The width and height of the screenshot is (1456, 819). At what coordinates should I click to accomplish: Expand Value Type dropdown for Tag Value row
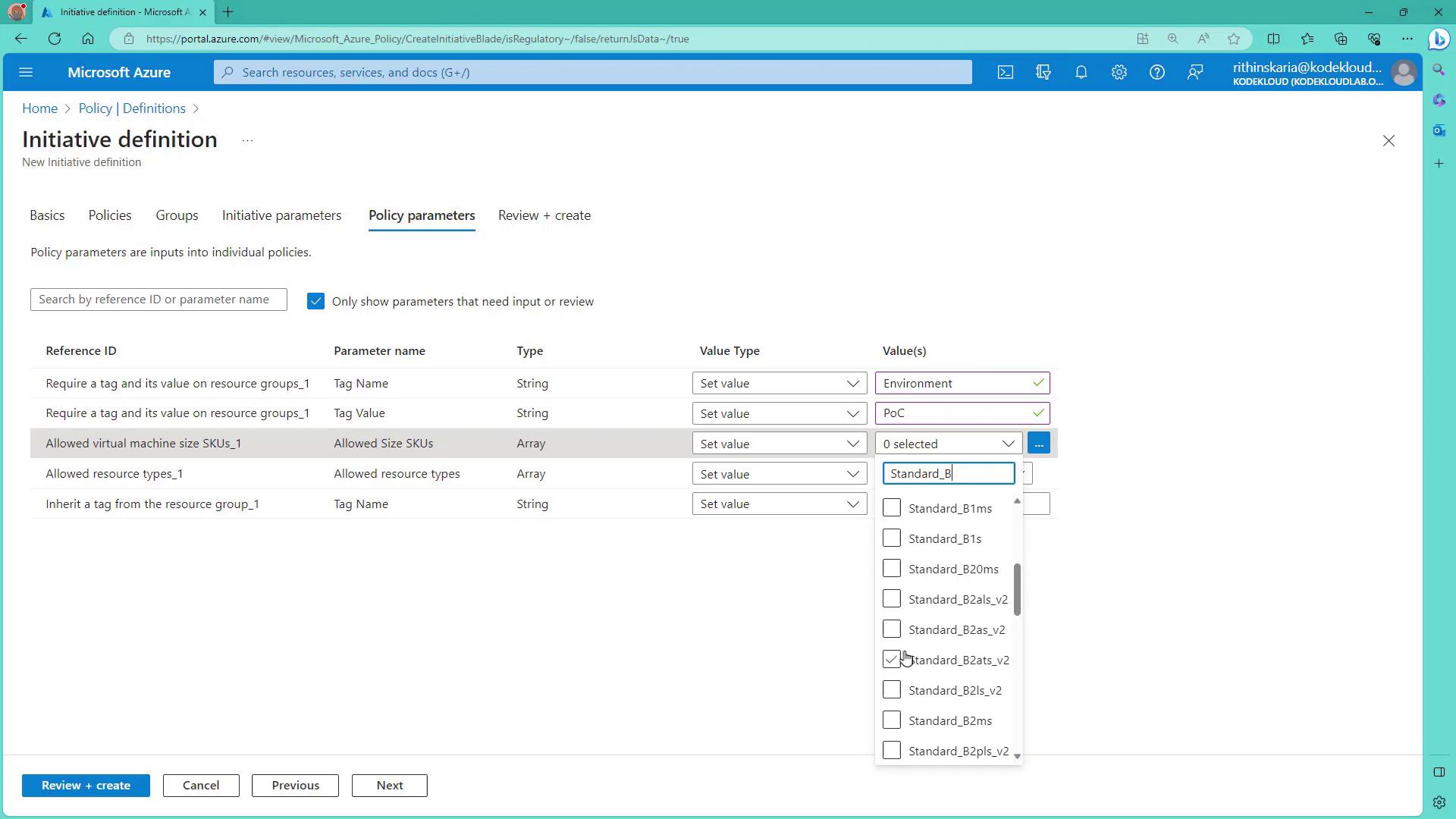click(x=779, y=413)
